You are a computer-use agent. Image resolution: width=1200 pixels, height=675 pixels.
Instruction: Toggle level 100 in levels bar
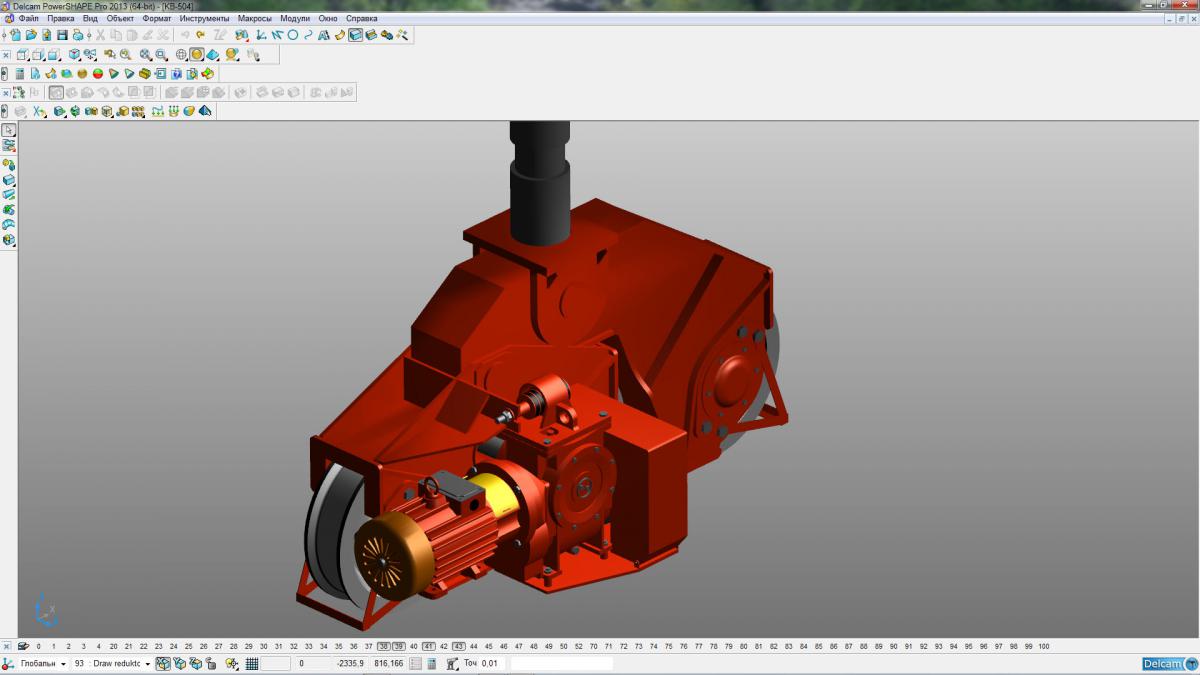[x=1044, y=646]
